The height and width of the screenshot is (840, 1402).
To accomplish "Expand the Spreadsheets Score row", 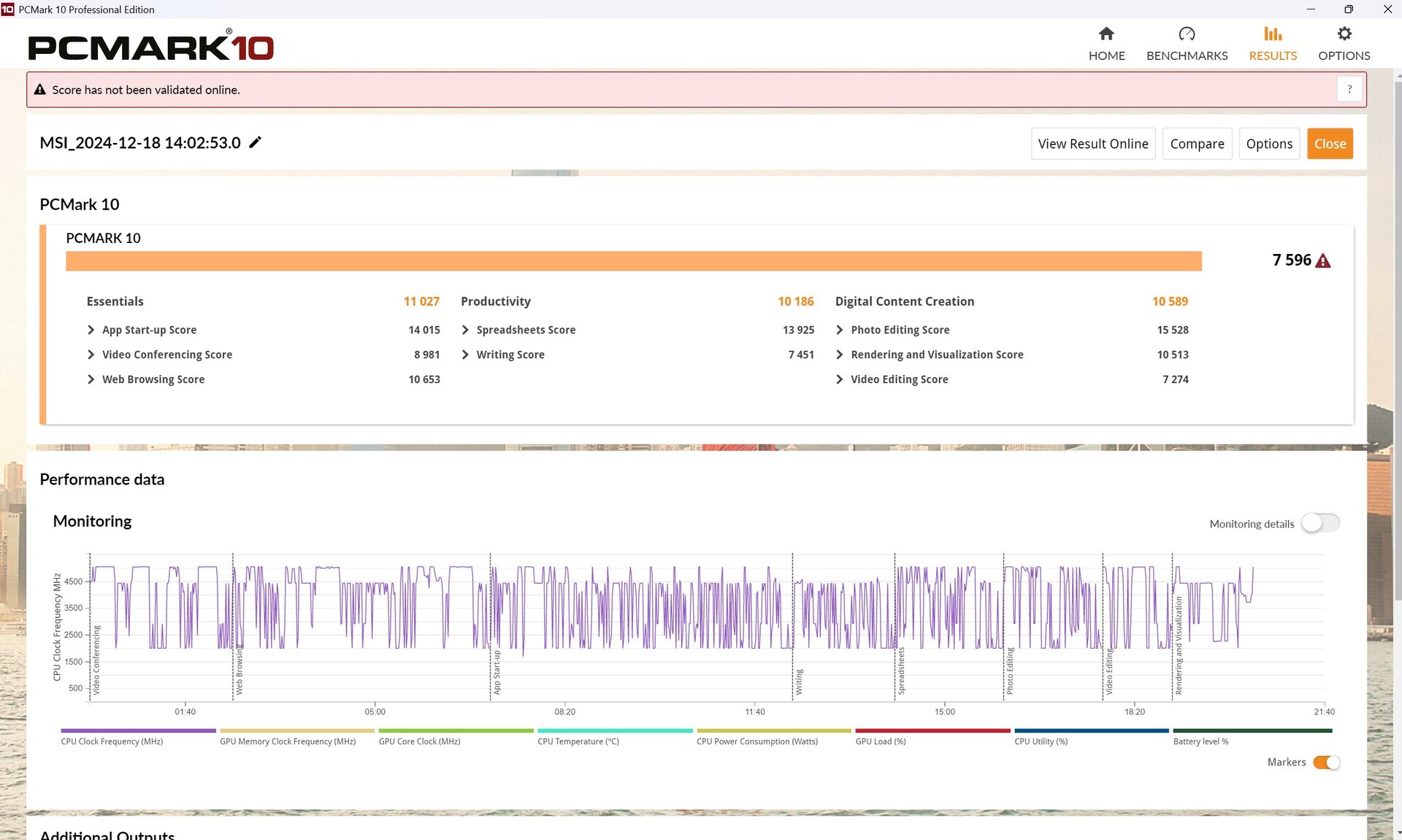I will point(465,330).
